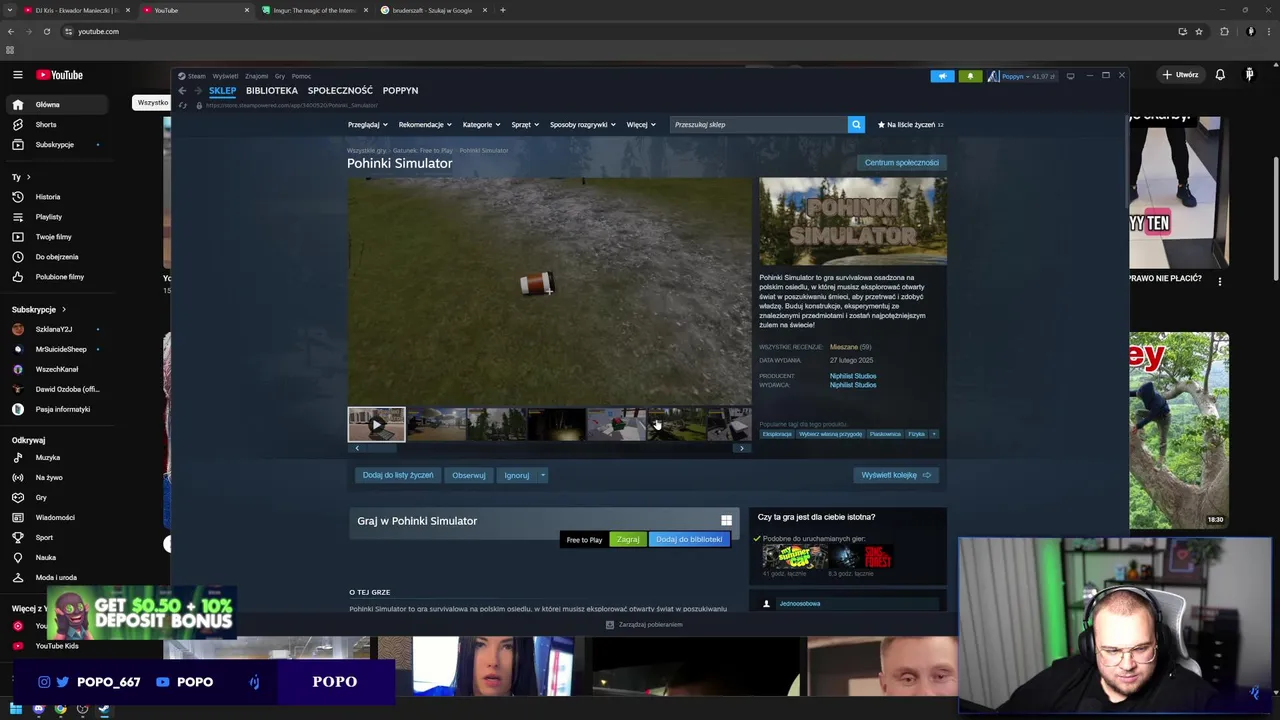Open YouTube notifications bell
The image size is (1280, 720).
click(1220, 75)
